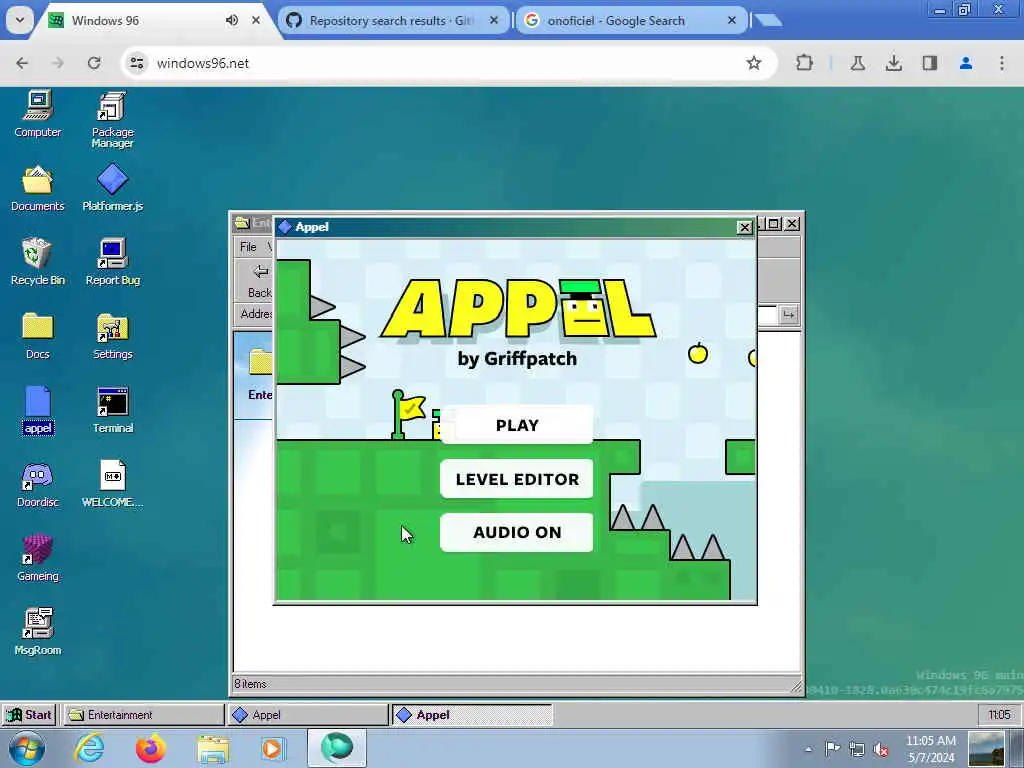Click the Windows 96 tray clock
Viewport: 1024px width, 768px height.
tap(999, 714)
